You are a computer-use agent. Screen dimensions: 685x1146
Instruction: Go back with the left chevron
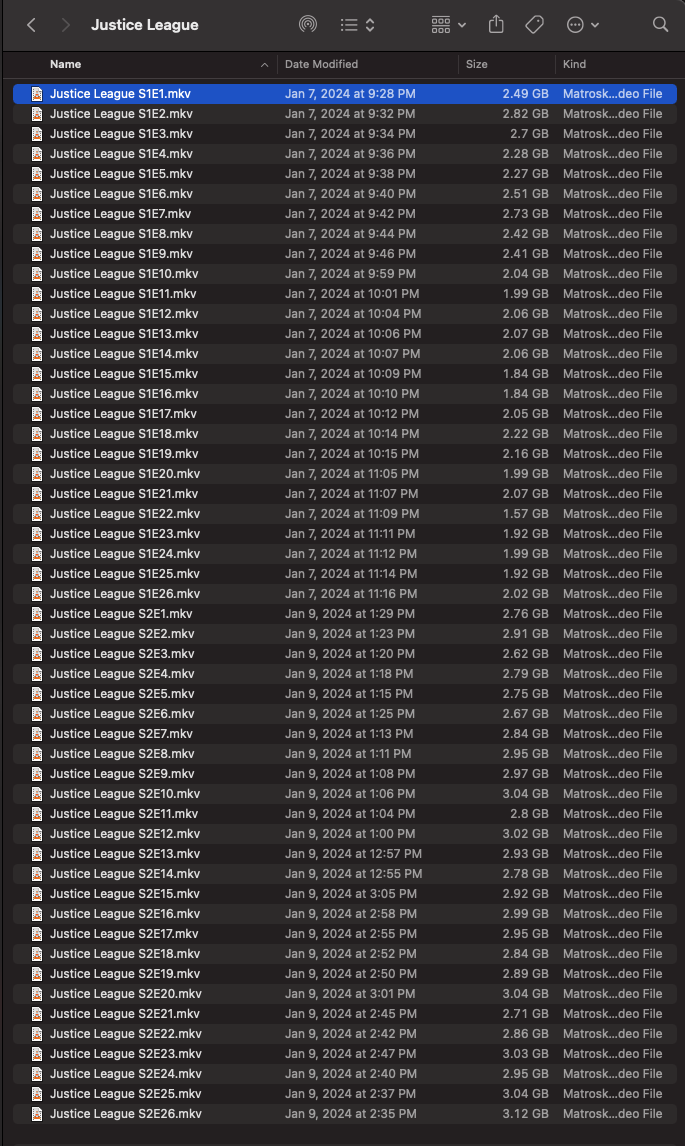coord(31,25)
